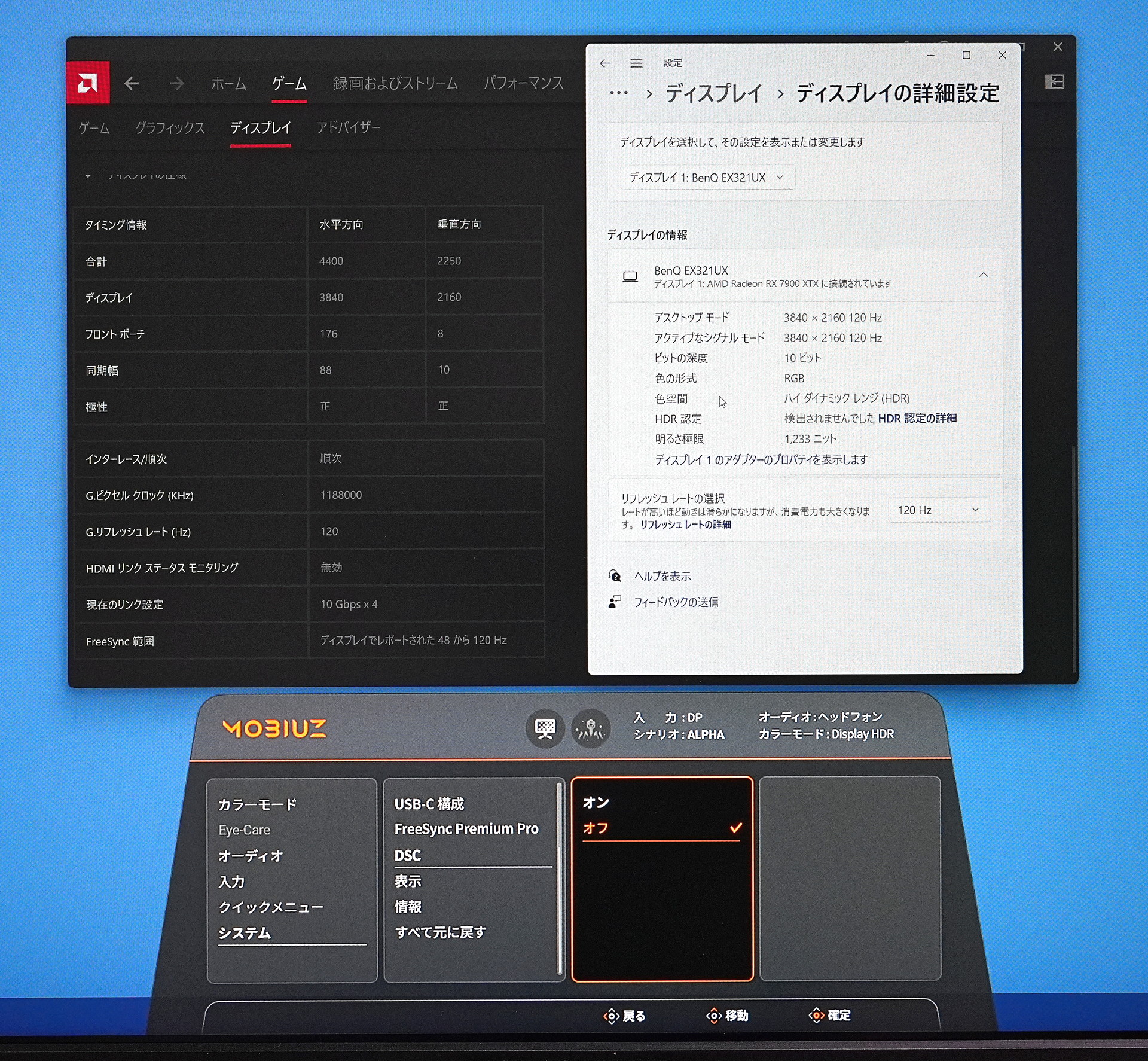Select the checked オフ option

point(661,828)
